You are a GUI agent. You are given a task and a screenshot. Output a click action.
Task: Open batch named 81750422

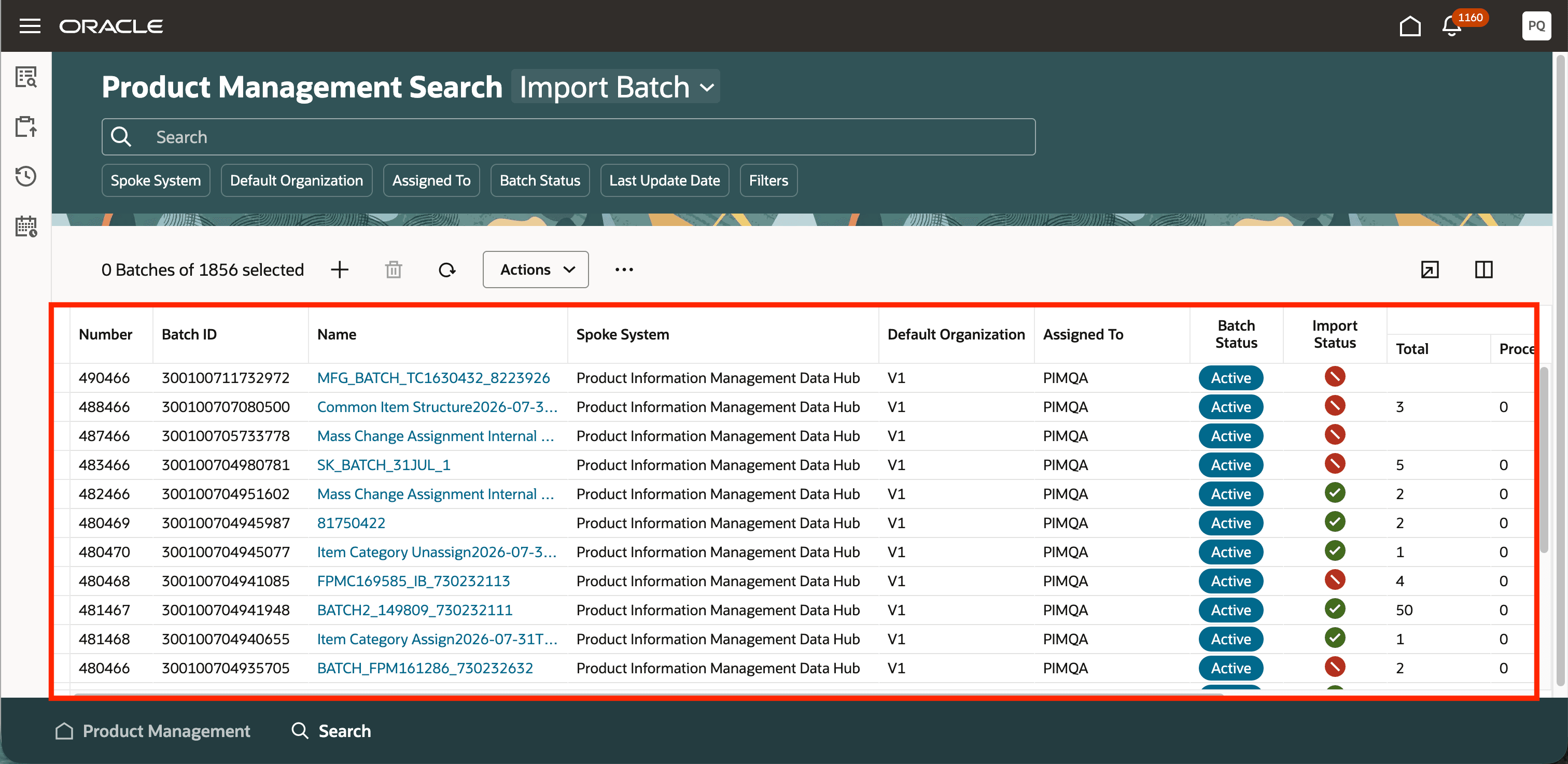(351, 523)
